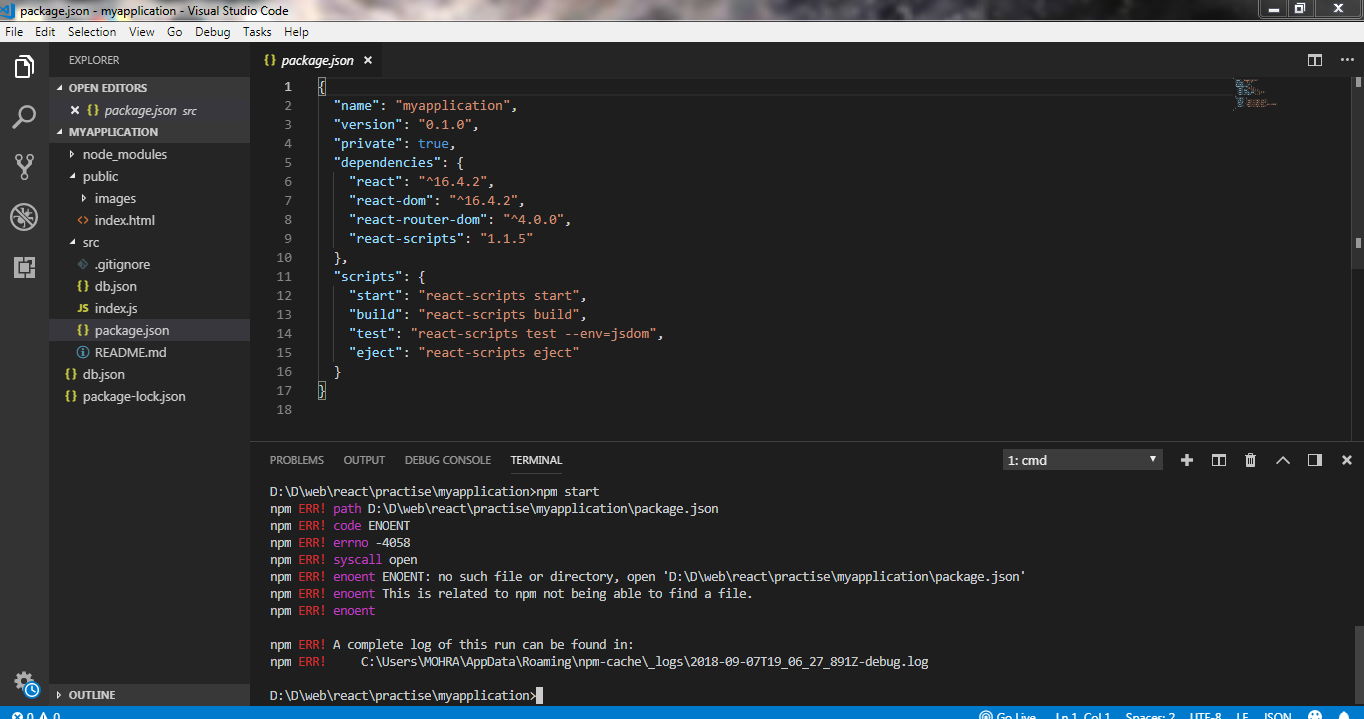
Task: Open the Debug view in activity bar
Action: tap(24, 216)
